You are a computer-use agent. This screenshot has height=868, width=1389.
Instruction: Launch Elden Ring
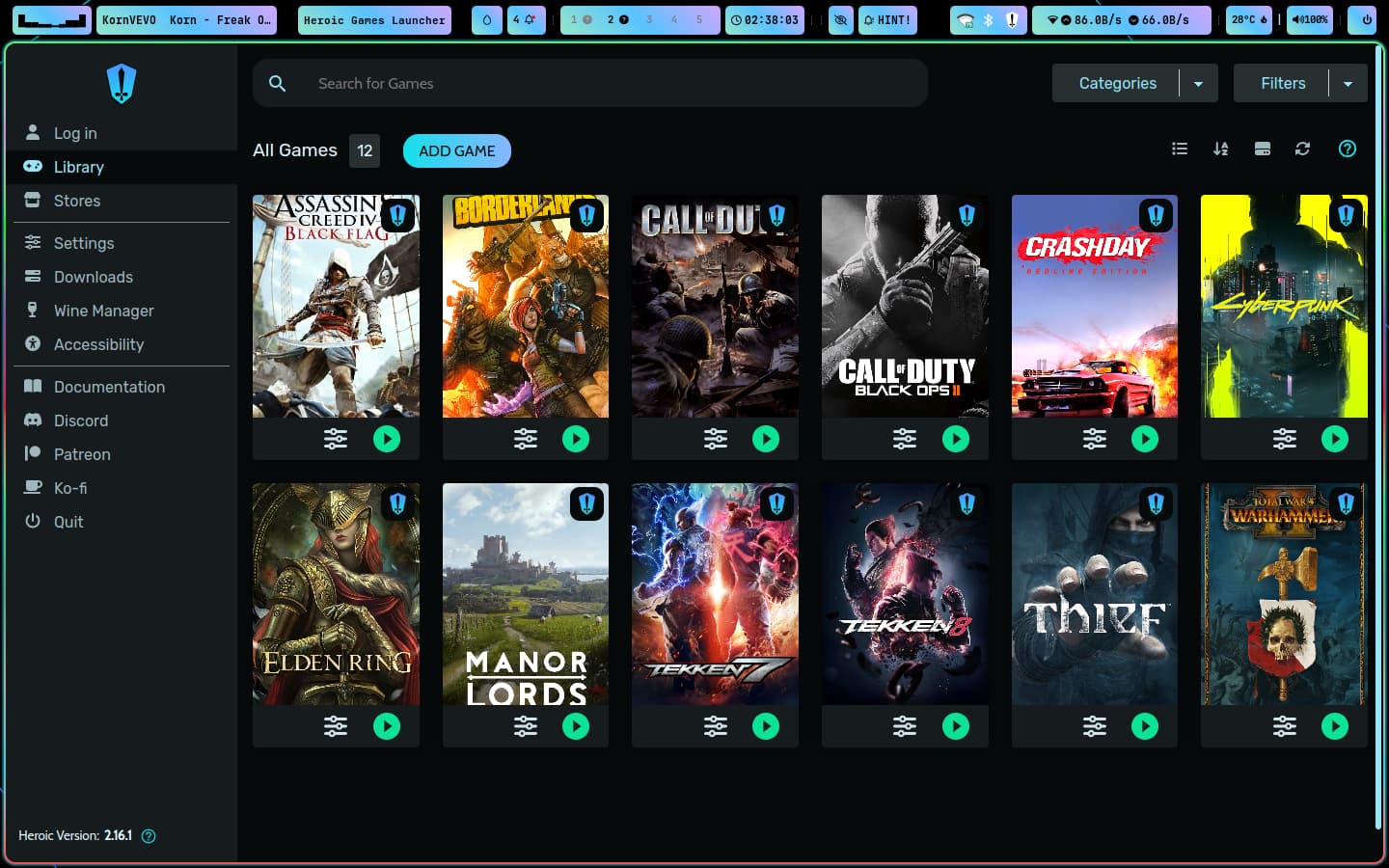click(387, 726)
